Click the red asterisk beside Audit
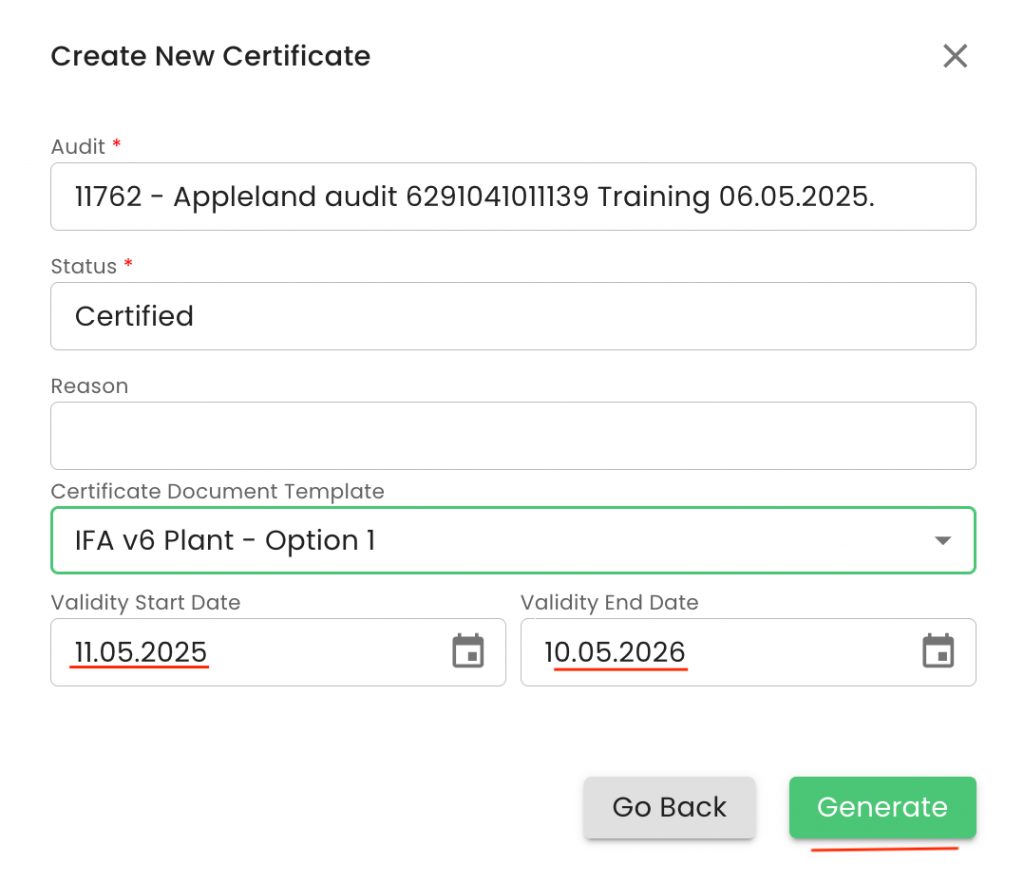Image resolution: width=1024 pixels, height=883 pixels. point(116,146)
